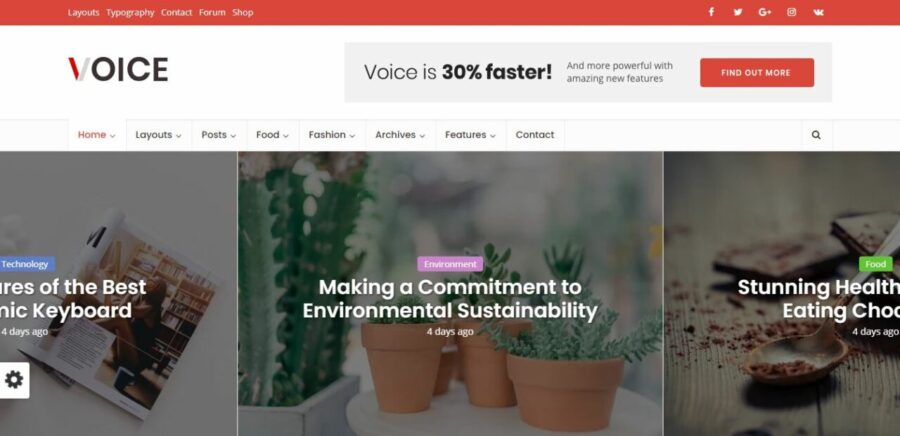This screenshot has height=436, width=900.
Task: Select the purple Environment category tag
Action: tap(450, 264)
